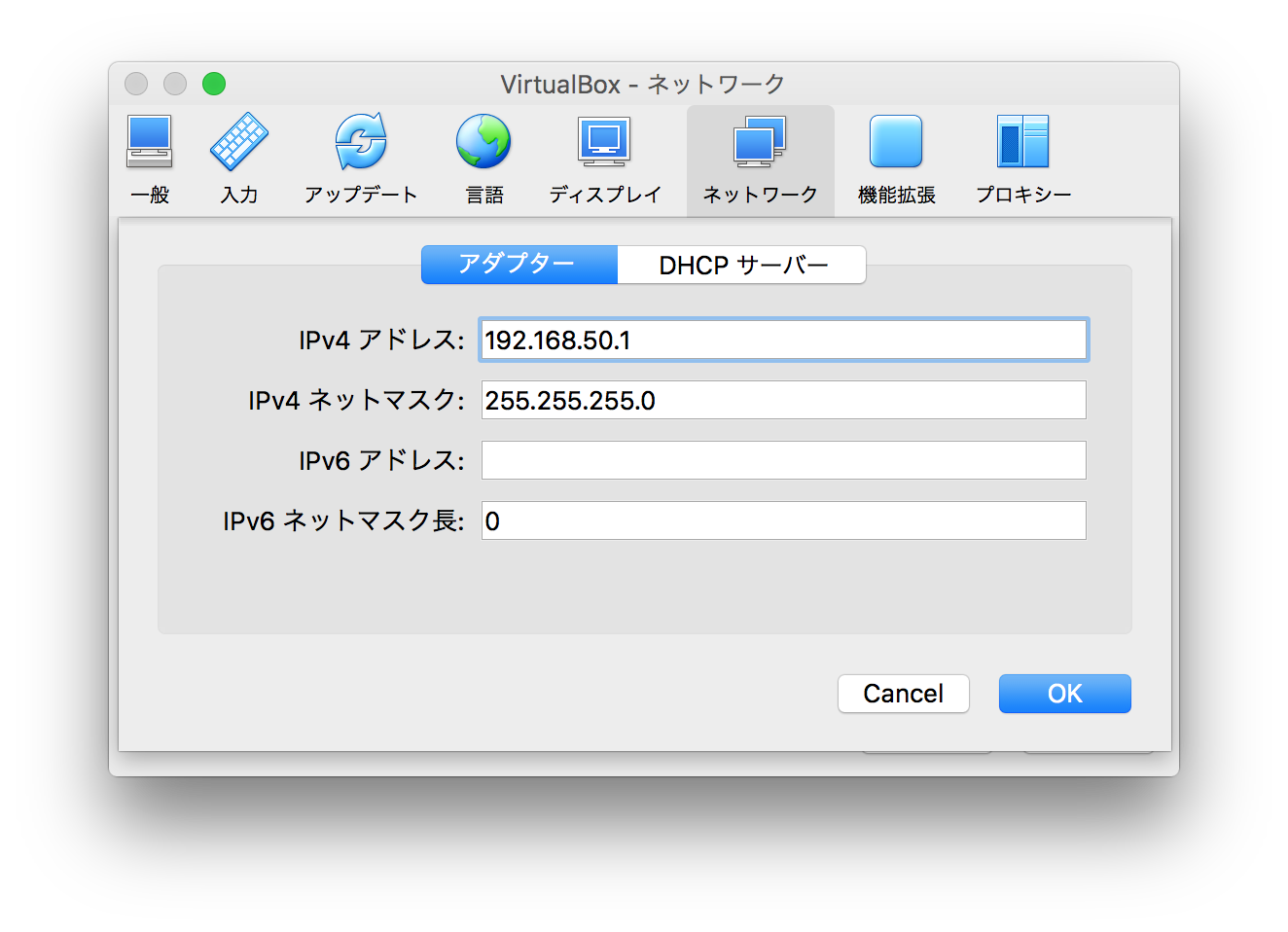Click the Cancel button
The image size is (1288, 932).
pos(903,694)
